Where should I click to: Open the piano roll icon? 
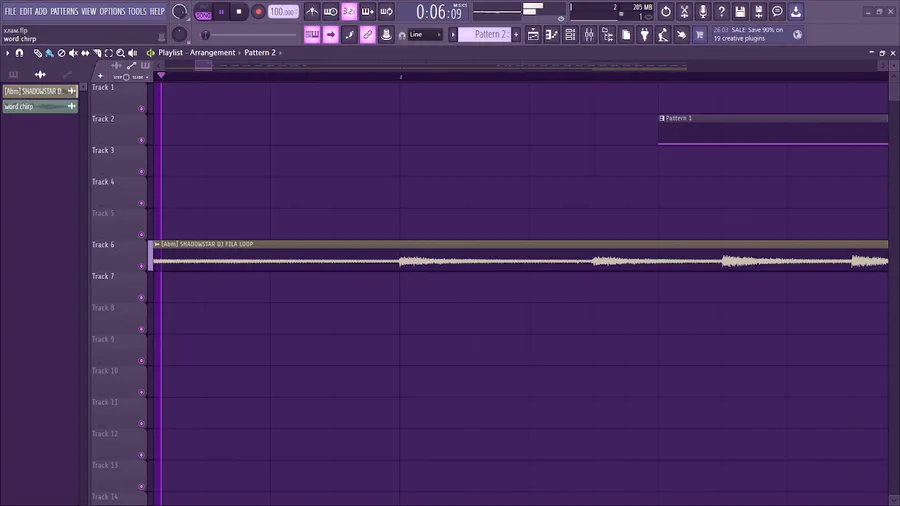[x=552, y=34]
